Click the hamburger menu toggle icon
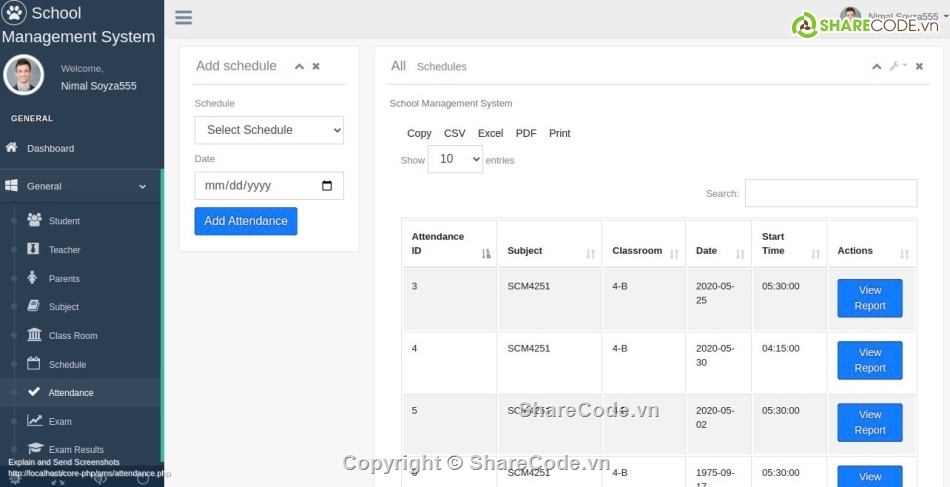The width and height of the screenshot is (950, 487). 183,17
